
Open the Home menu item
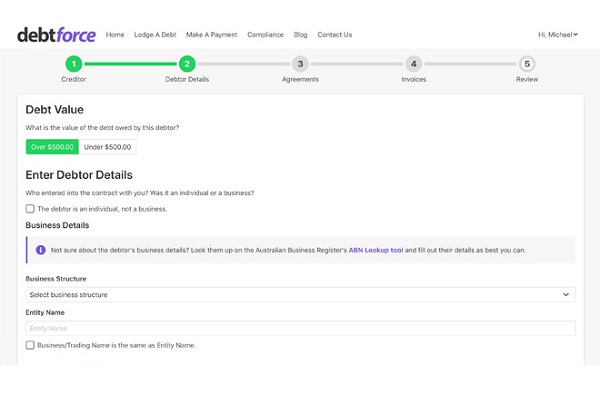pyautogui.click(x=115, y=34)
